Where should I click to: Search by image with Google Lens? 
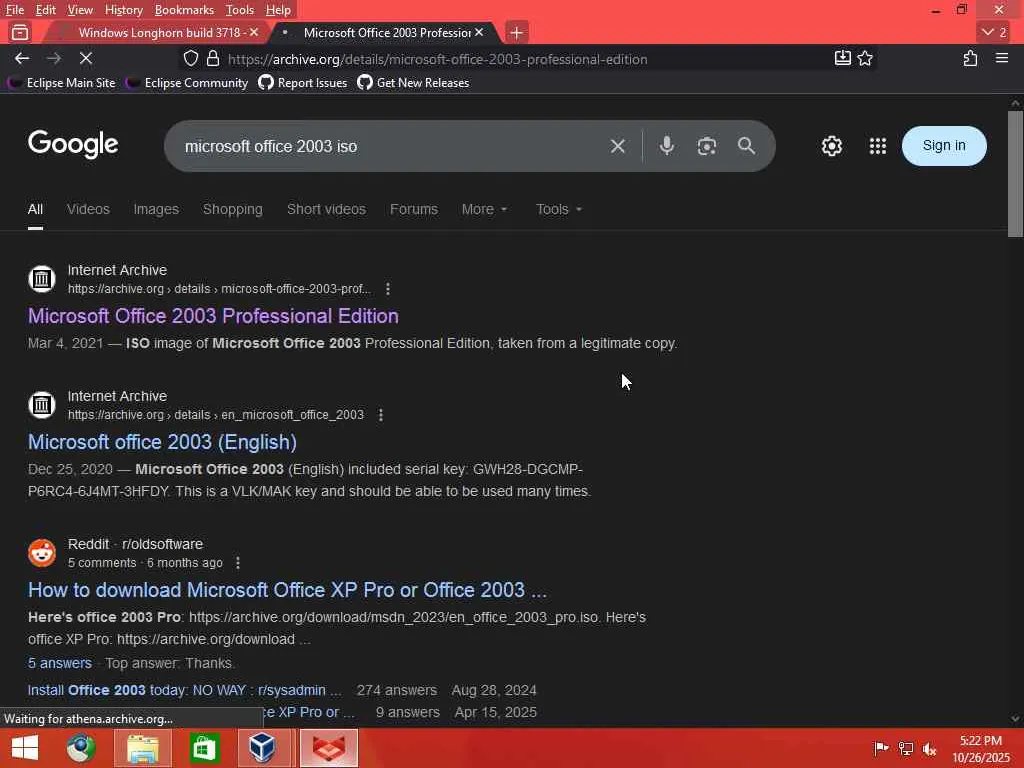coord(707,146)
